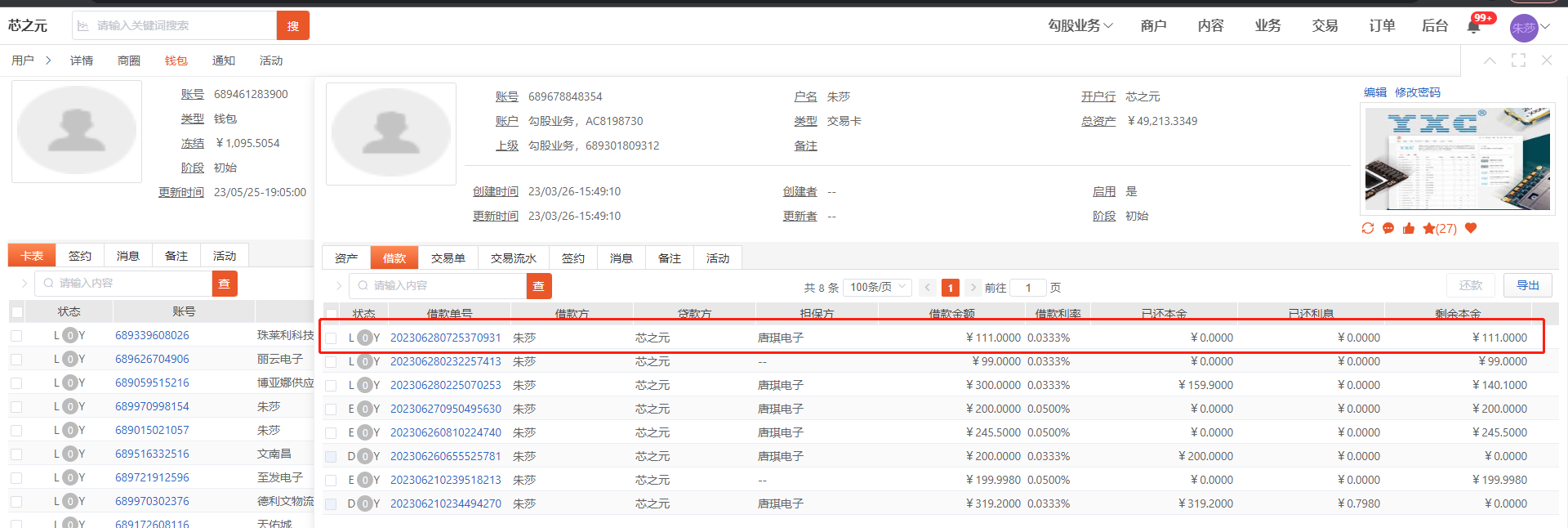Open the notification bell with 99+ badge
This screenshot has width=1568, height=528.
1474,26
